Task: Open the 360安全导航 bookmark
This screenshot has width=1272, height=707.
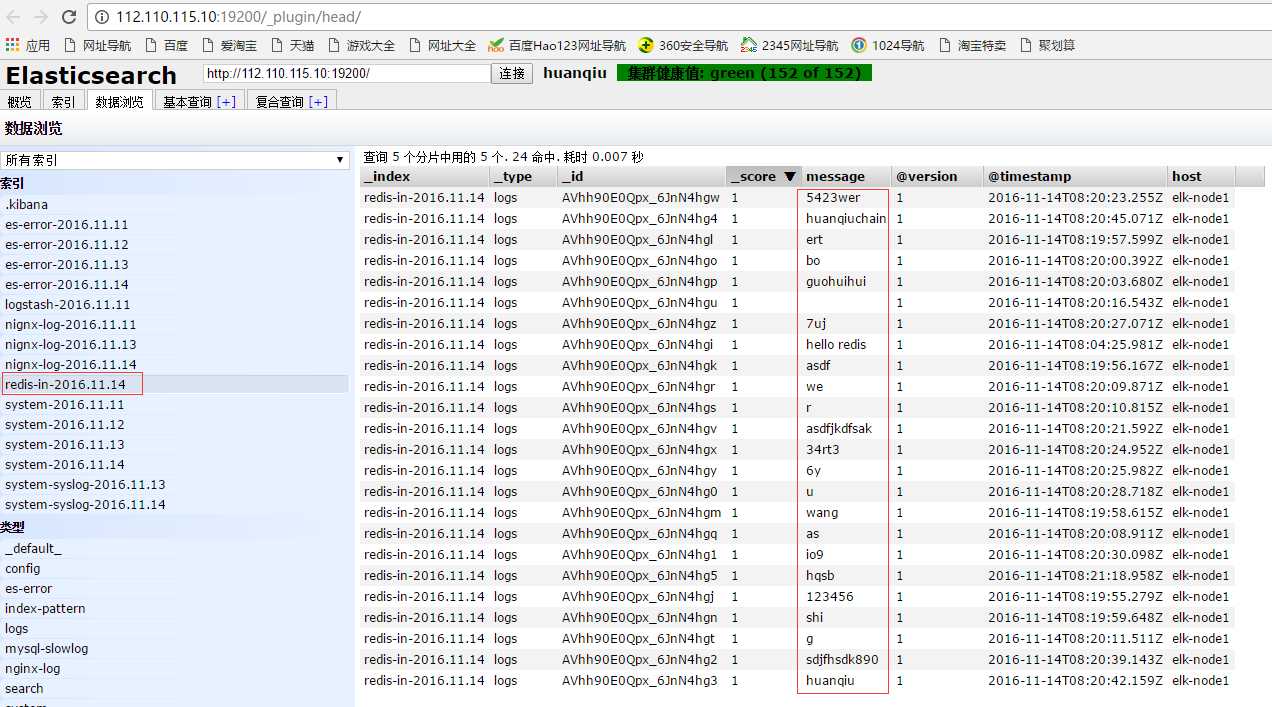Action: pos(684,45)
